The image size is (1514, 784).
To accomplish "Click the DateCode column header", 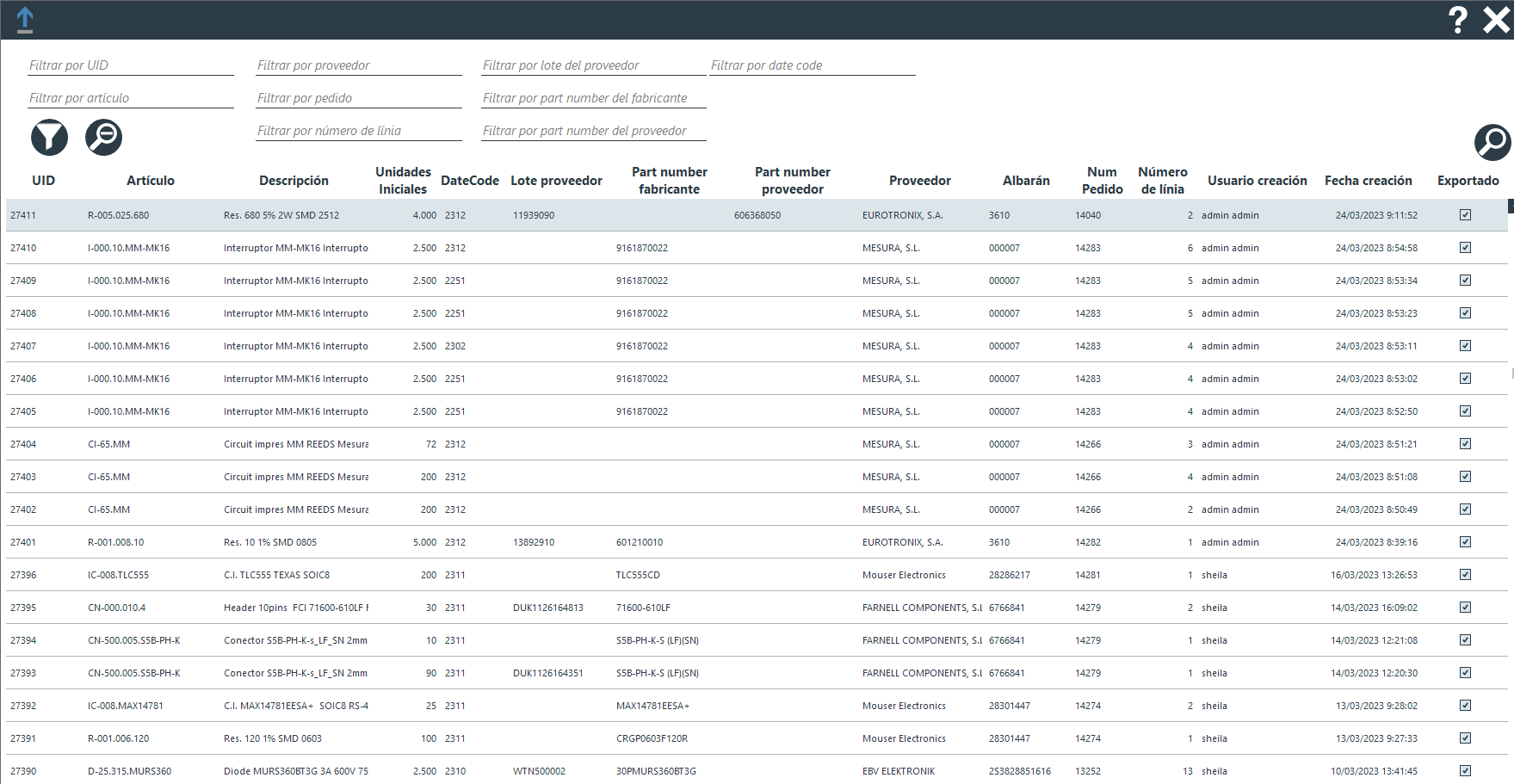I will pyautogui.click(x=469, y=181).
